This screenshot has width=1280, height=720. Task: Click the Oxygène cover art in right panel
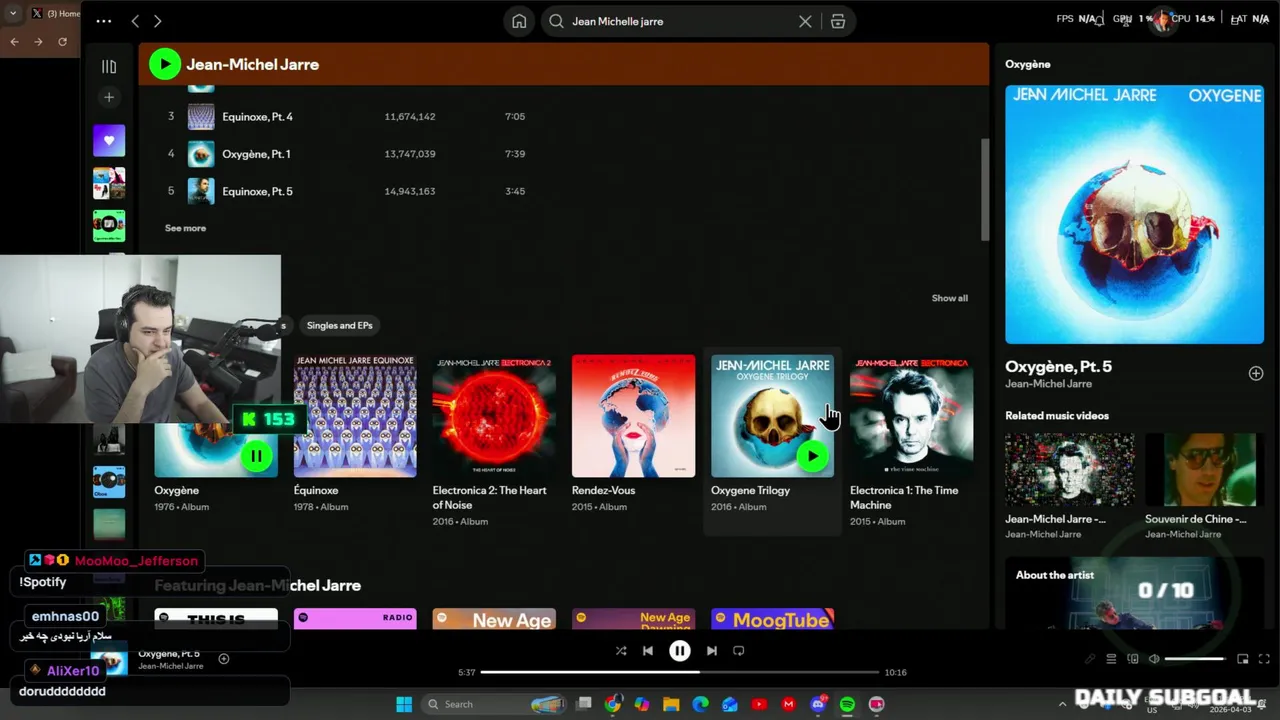pyautogui.click(x=1134, y=214)
